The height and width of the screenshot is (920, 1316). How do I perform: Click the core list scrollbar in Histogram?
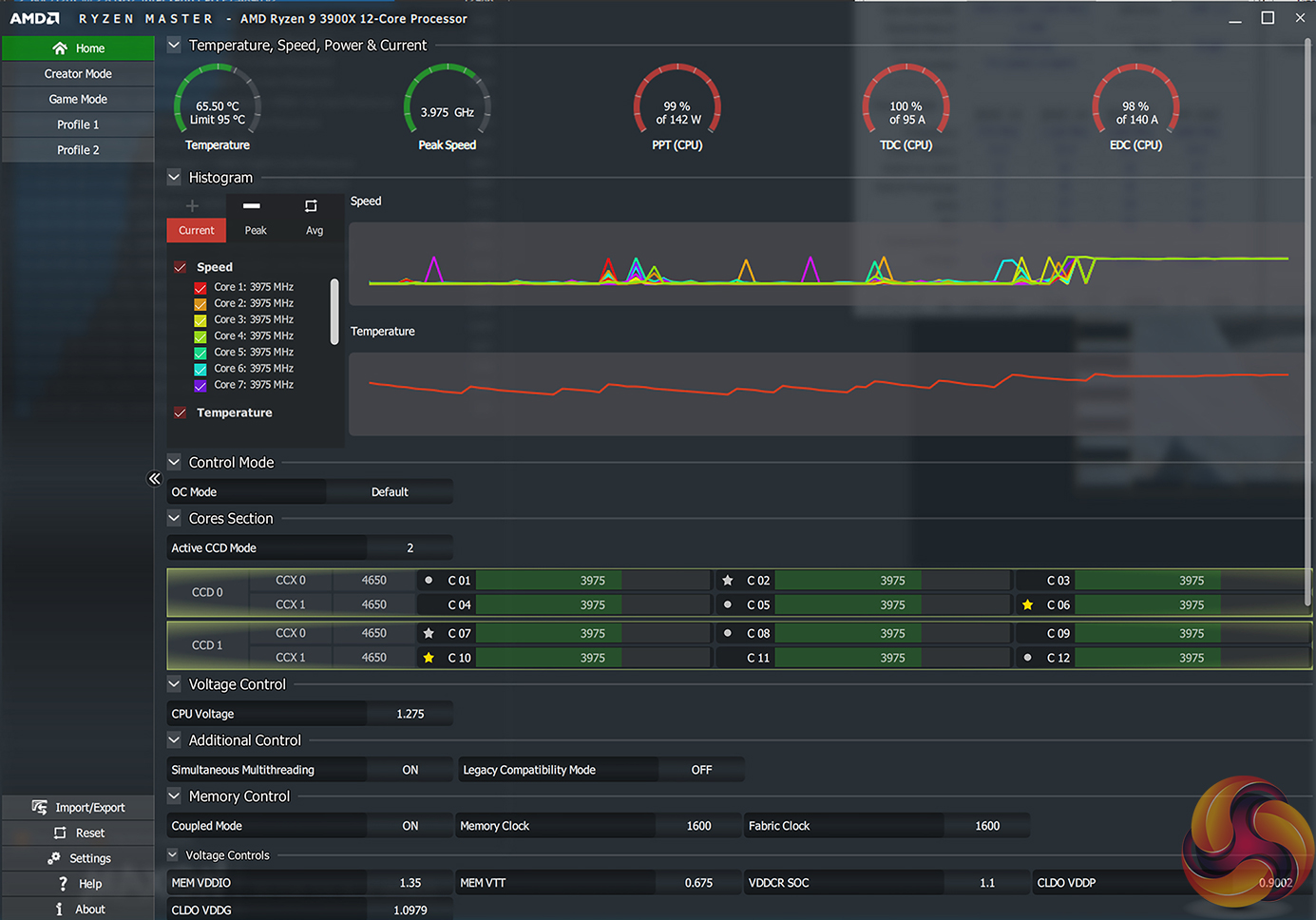pyautogui.click(x=334, y=311)
